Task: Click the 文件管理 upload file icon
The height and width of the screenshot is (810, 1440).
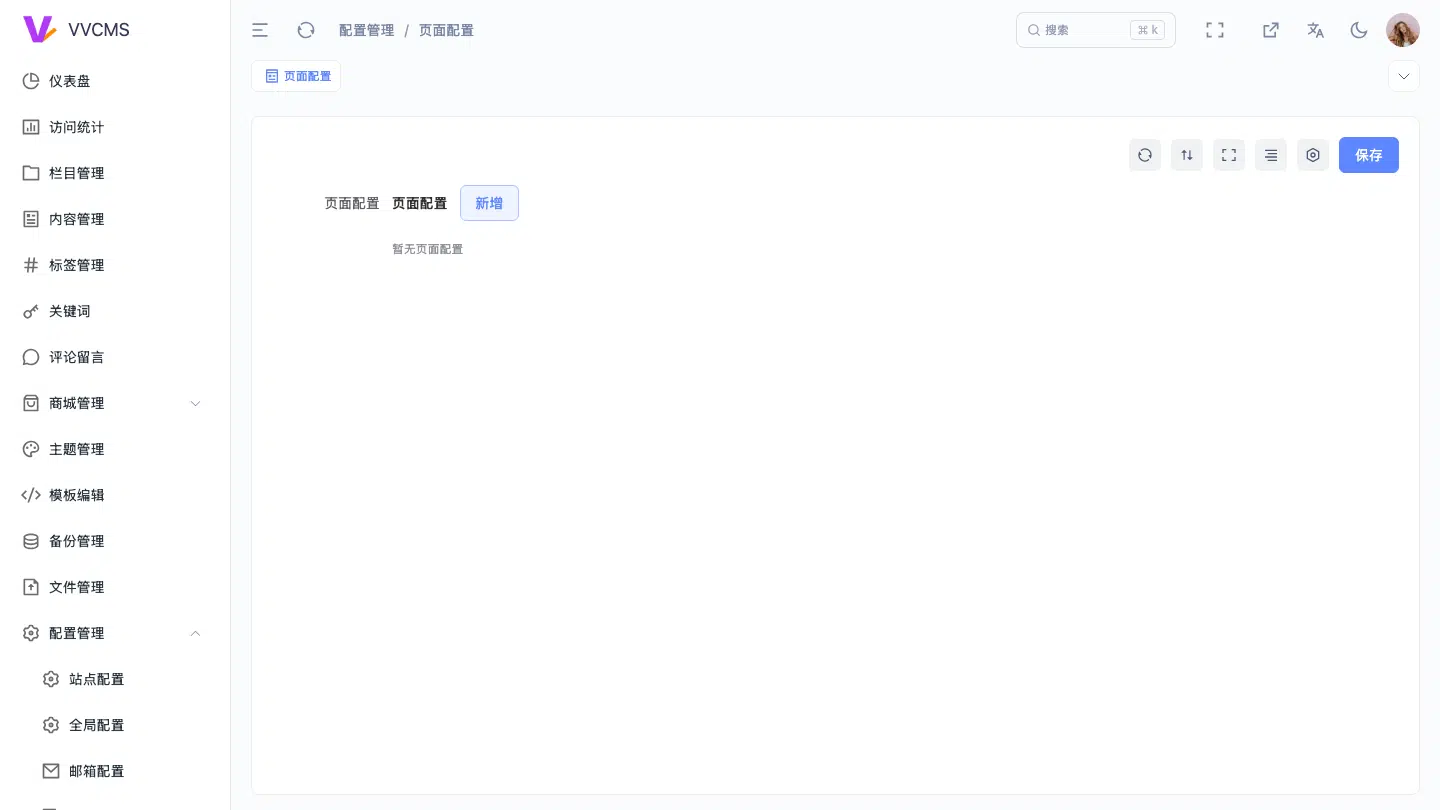Action: 31,587
